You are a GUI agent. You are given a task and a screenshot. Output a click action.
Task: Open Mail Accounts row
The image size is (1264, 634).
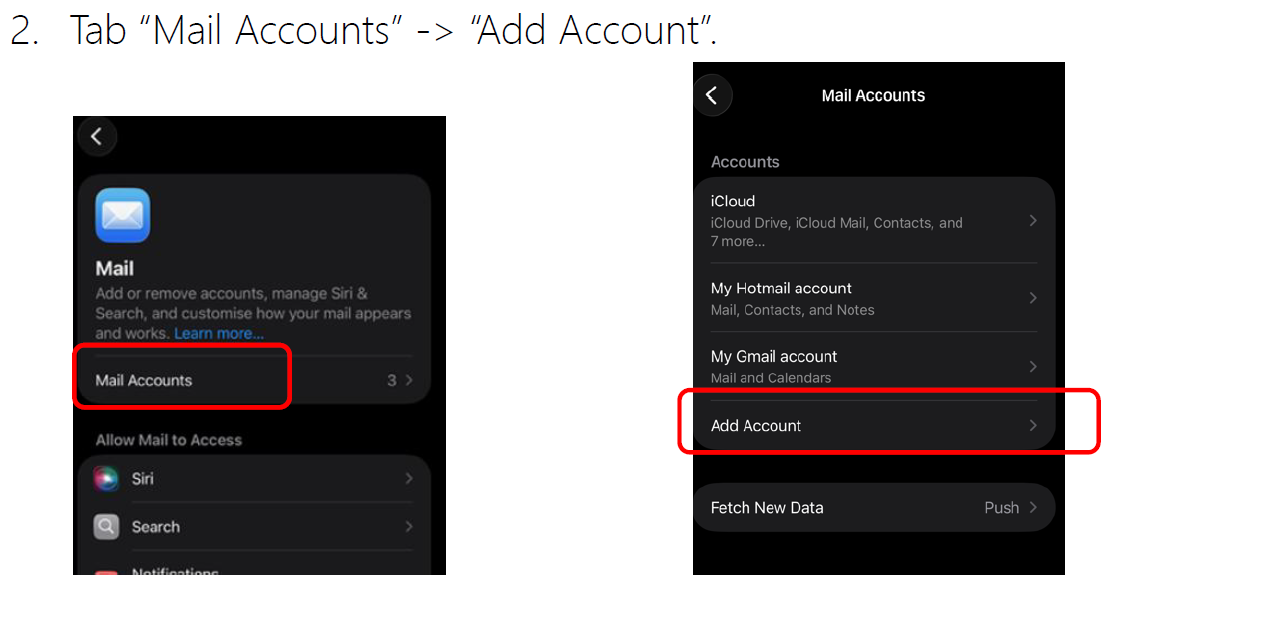point(254,380)
